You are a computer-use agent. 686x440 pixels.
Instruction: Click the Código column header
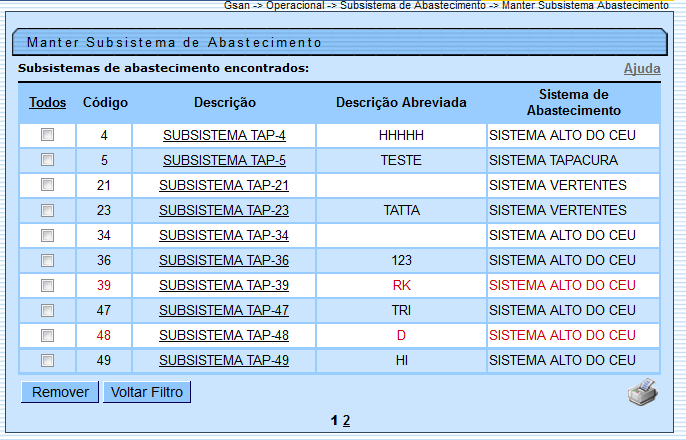pos(105,102)
